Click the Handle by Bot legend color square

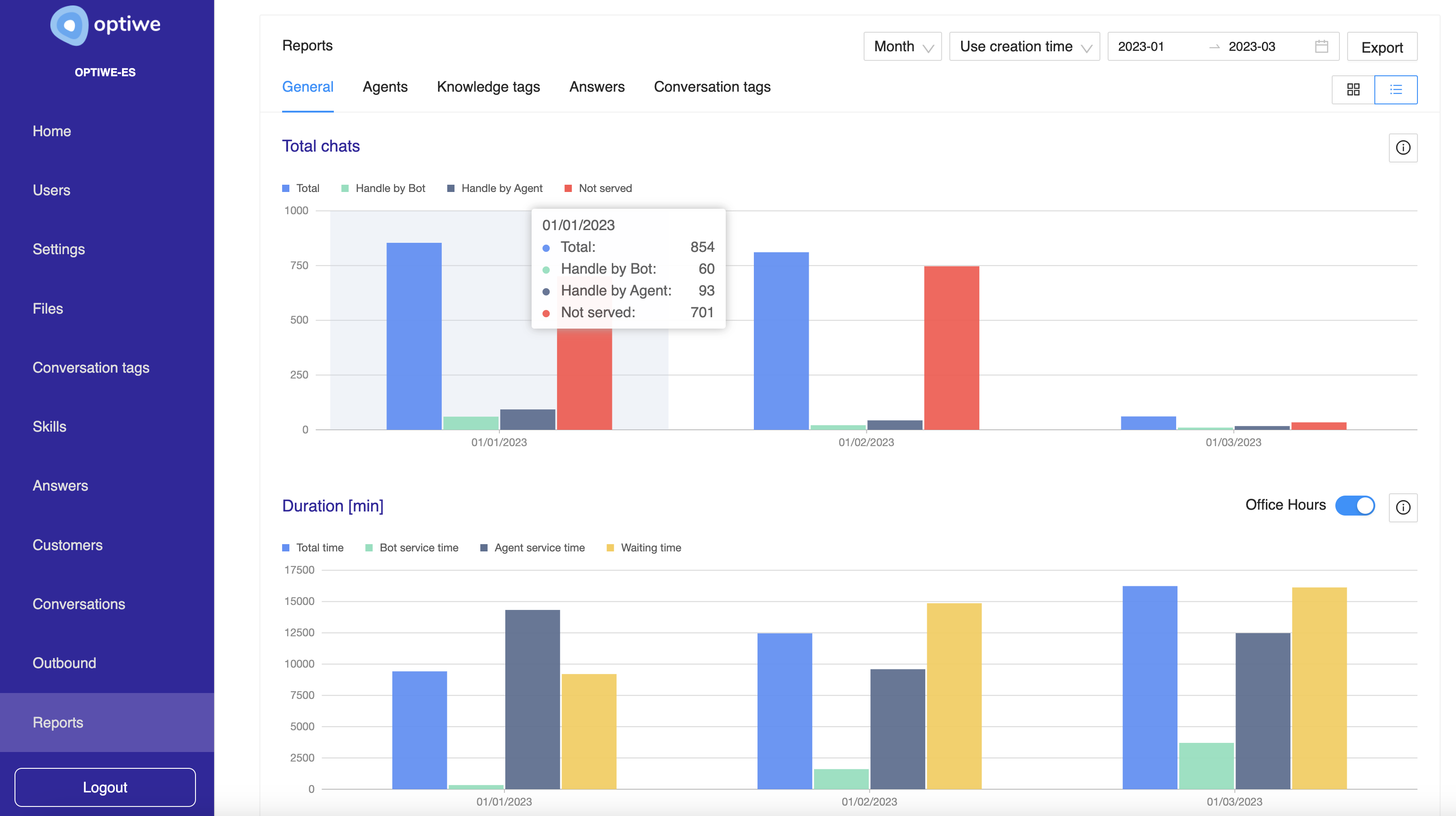[x=345, y=188]
